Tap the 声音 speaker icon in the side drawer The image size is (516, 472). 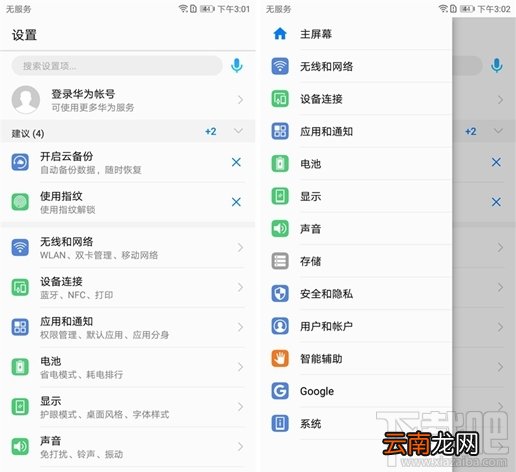click(x=280, y=229)
